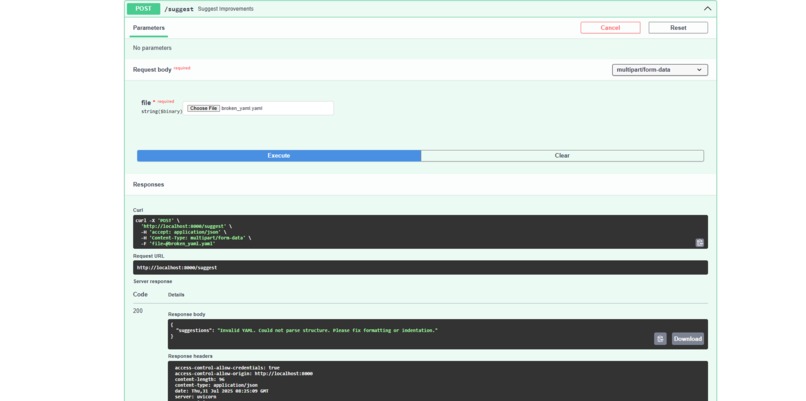This screenshot has width=806, height=401.
Task: Select the Parameters tab
Action: click(149, 28)
